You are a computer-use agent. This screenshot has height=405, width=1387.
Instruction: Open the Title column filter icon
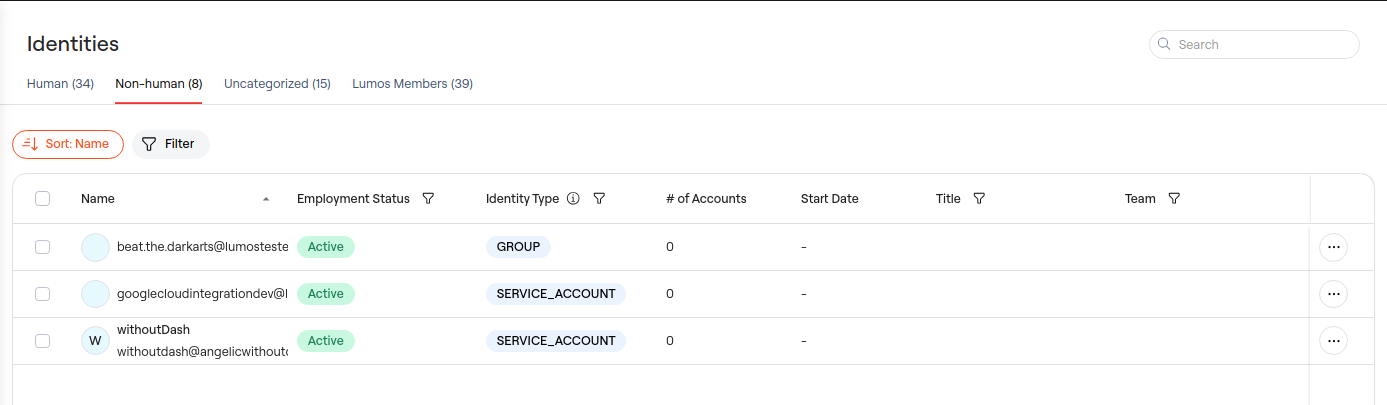click(x=979, y=199)
